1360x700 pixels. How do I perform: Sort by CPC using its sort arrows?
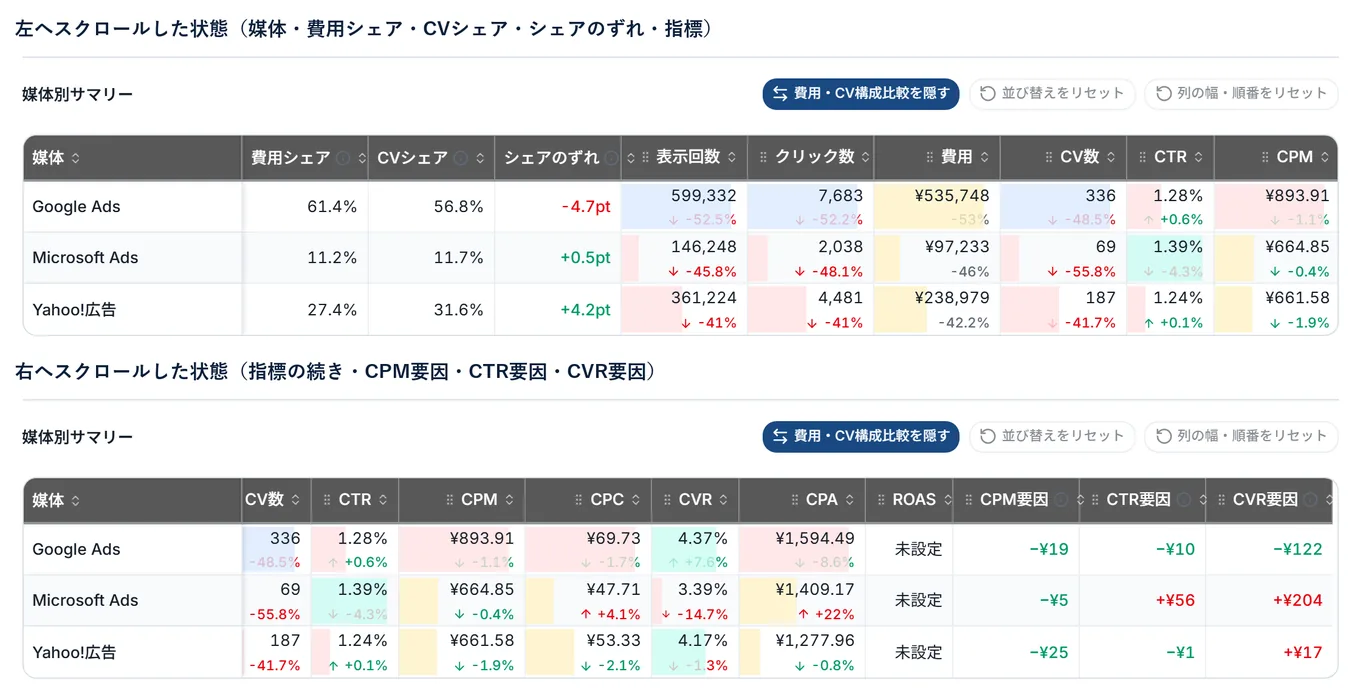pyautogui.click(x=636, y=500)
